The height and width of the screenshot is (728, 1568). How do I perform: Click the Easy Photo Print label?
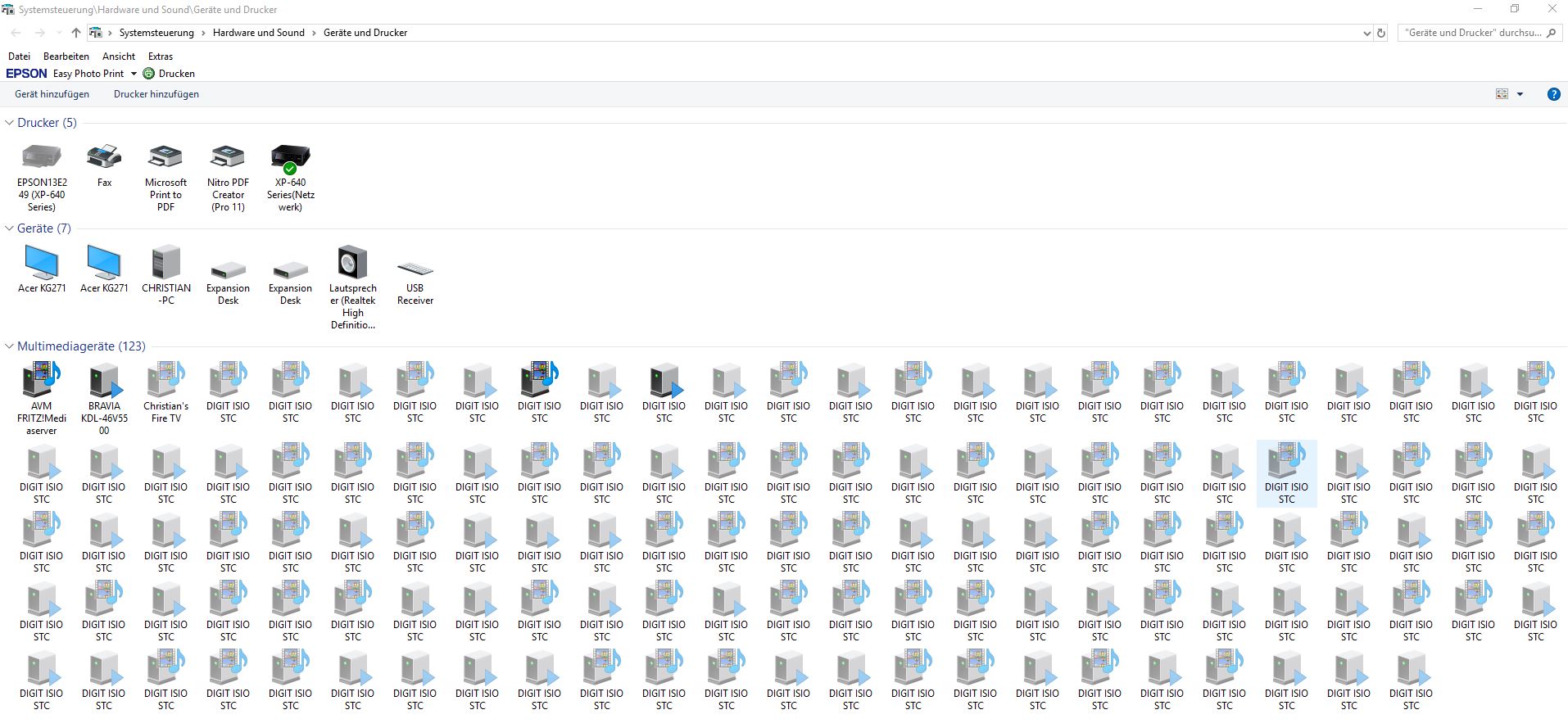click(88, 74)
